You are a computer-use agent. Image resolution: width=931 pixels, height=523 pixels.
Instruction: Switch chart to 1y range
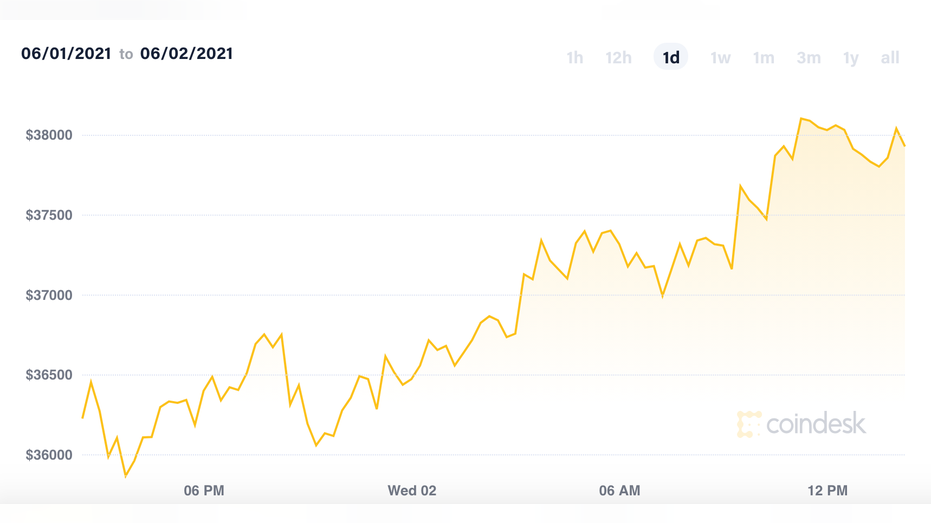851,58
